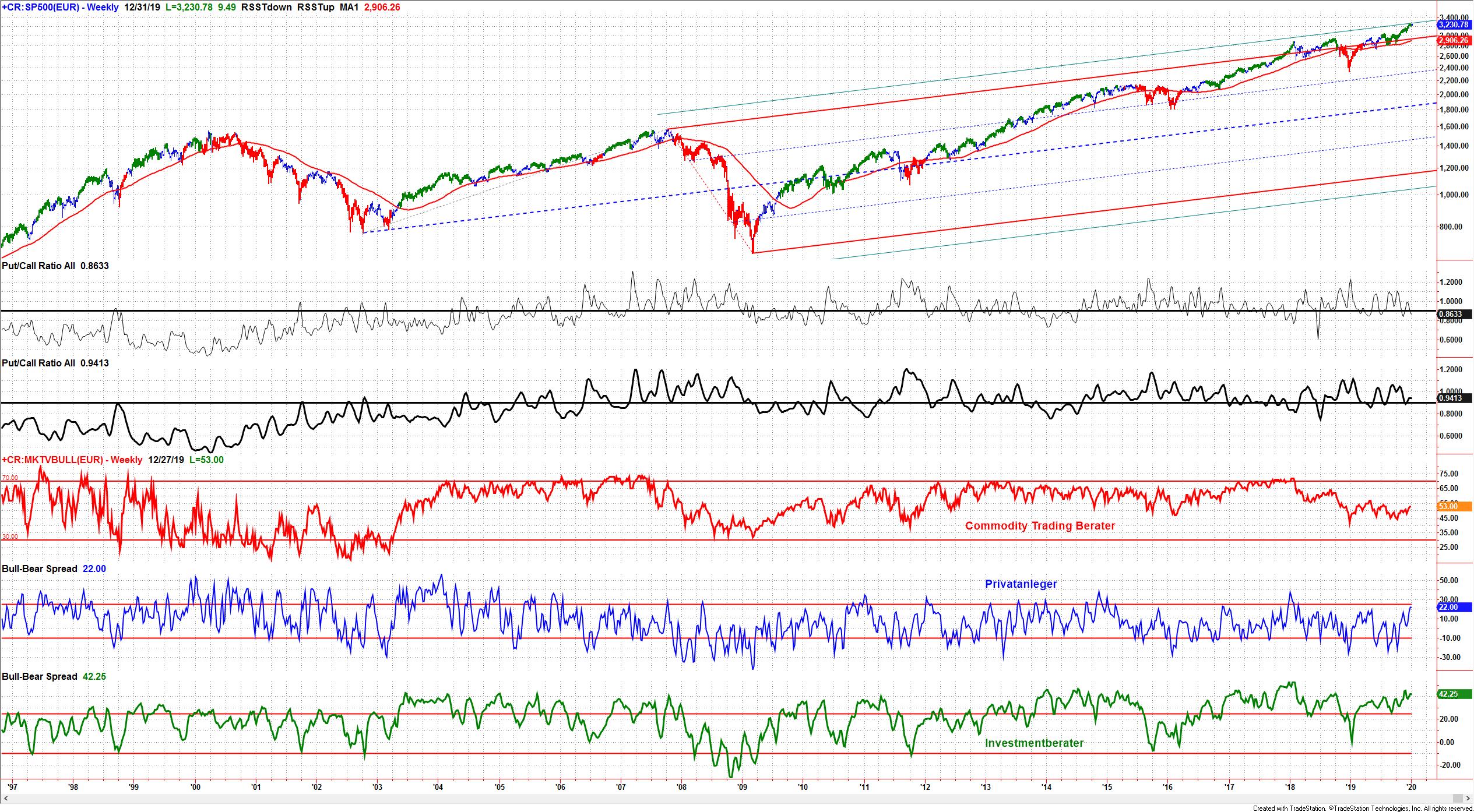Click the Commodity Trading Berater text annotation

point(1040,526)
